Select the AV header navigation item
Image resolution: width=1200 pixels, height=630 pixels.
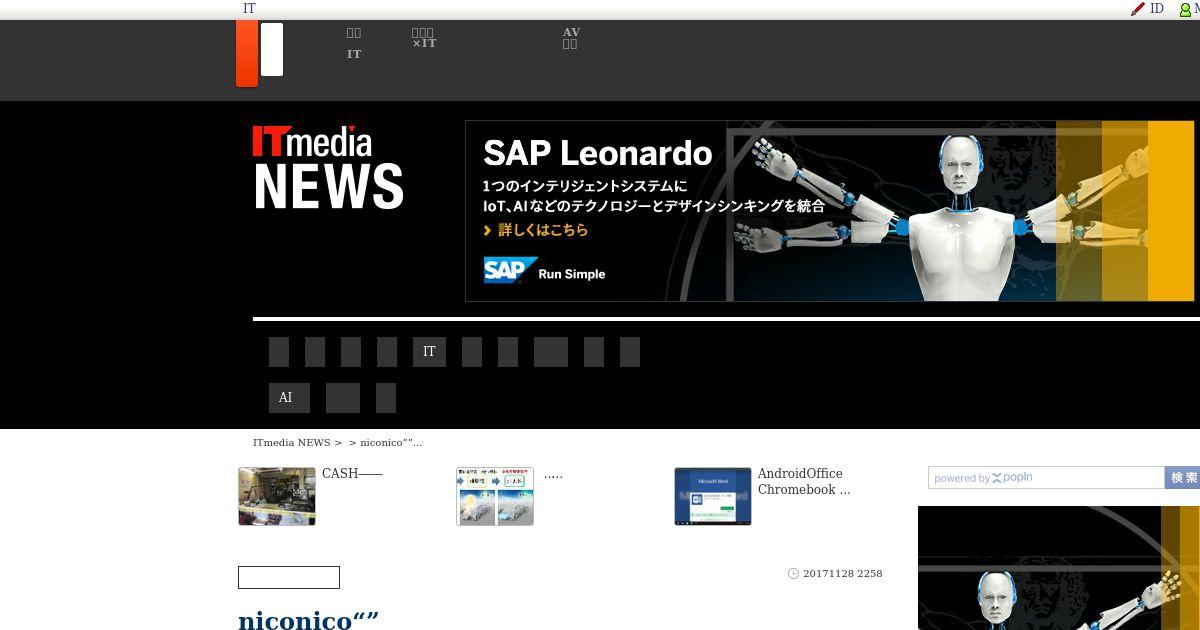coord(571,38)
